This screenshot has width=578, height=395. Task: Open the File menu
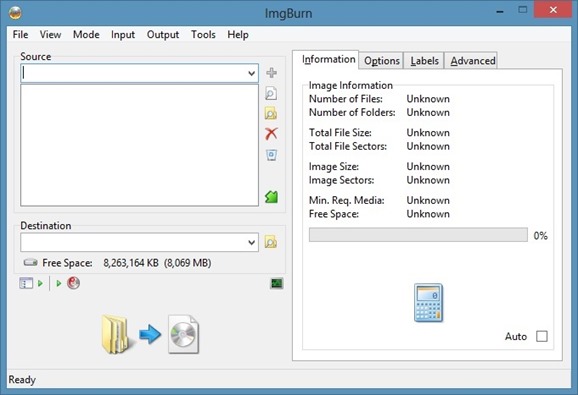pos(20,35)
